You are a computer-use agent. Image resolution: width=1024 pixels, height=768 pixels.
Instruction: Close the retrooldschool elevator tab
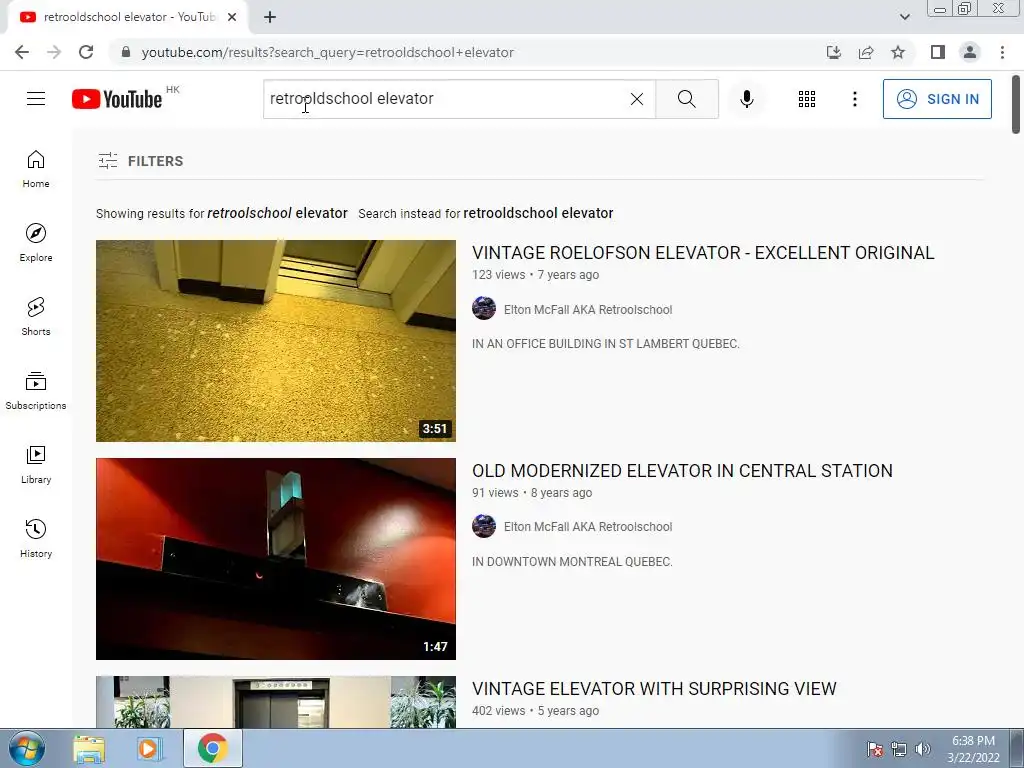coord(232,17)
